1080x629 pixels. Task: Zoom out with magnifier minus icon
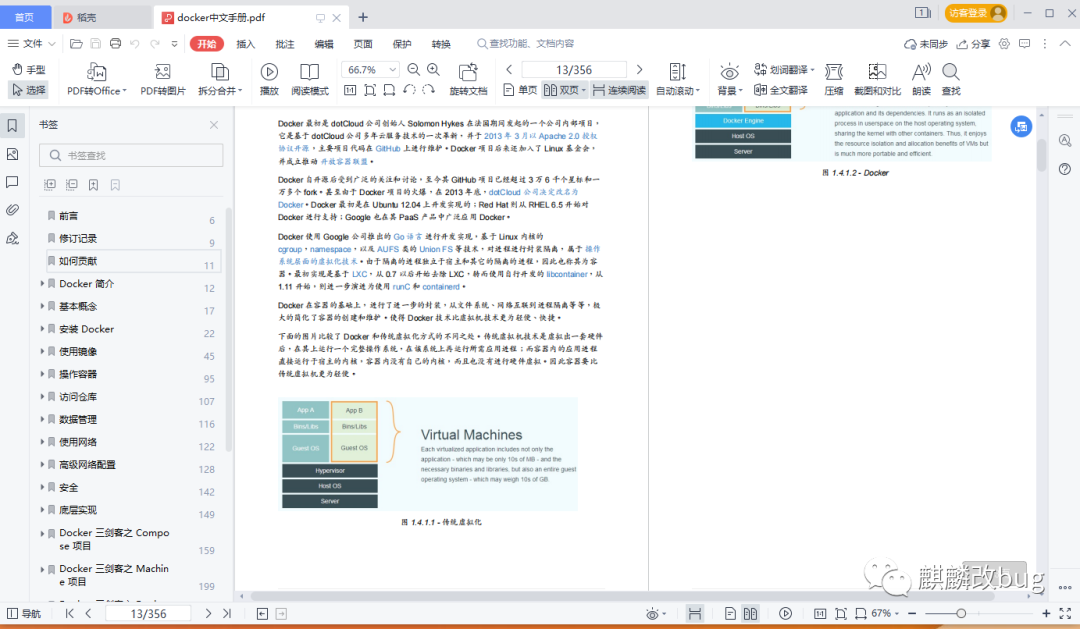413,70
